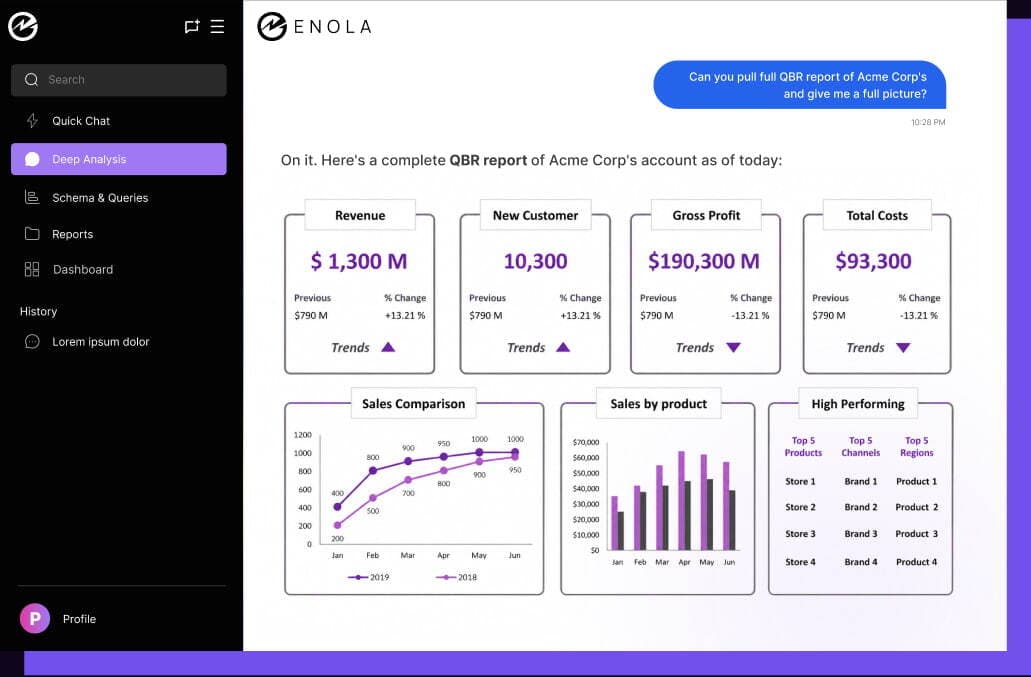Click Brand 4 in High Performing list
The height and width of the screenshot is (677, 1031).
pyautogui.click(x=861, y=562)
